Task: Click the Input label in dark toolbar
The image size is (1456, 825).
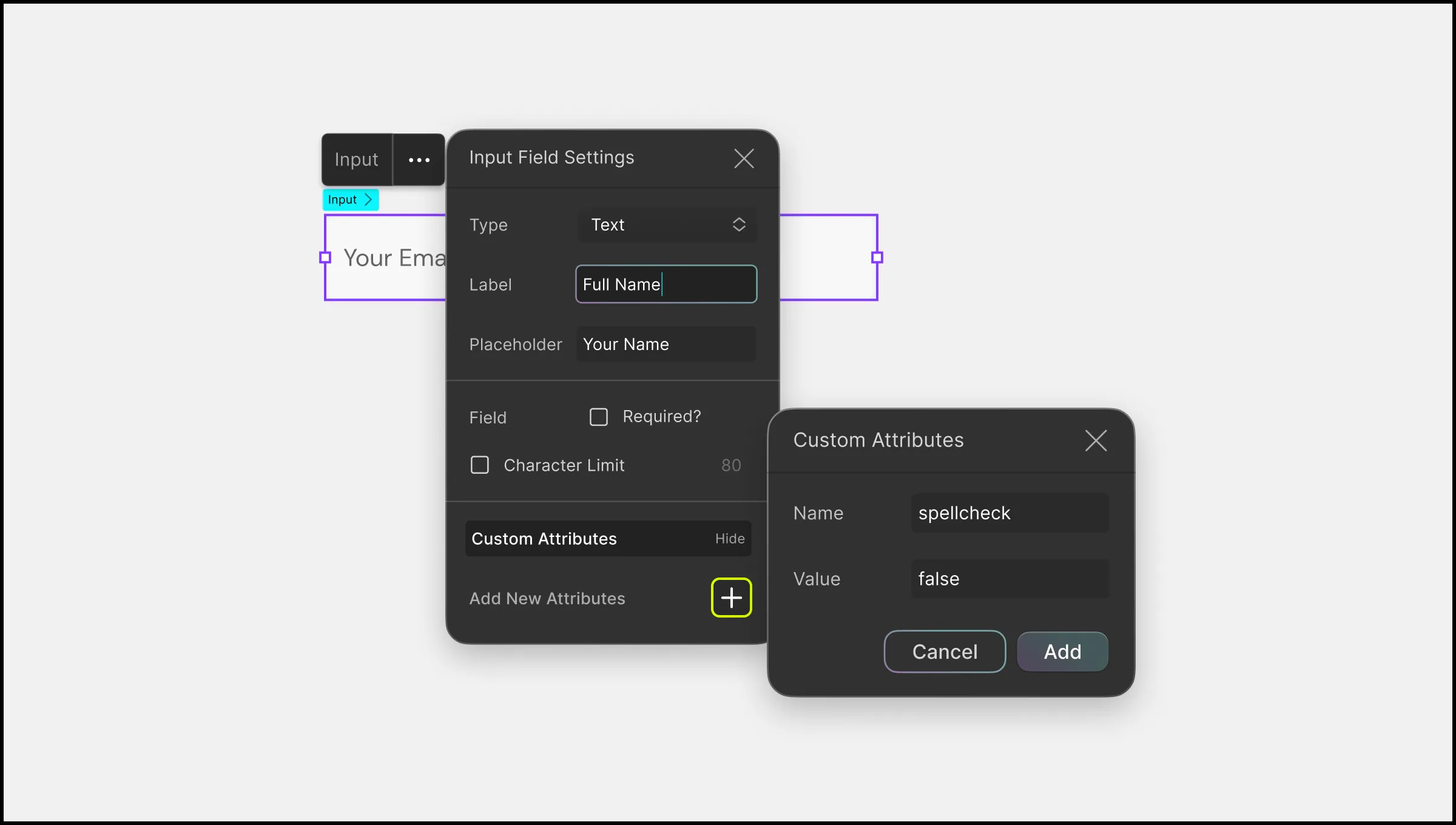Action: [356, 160]
